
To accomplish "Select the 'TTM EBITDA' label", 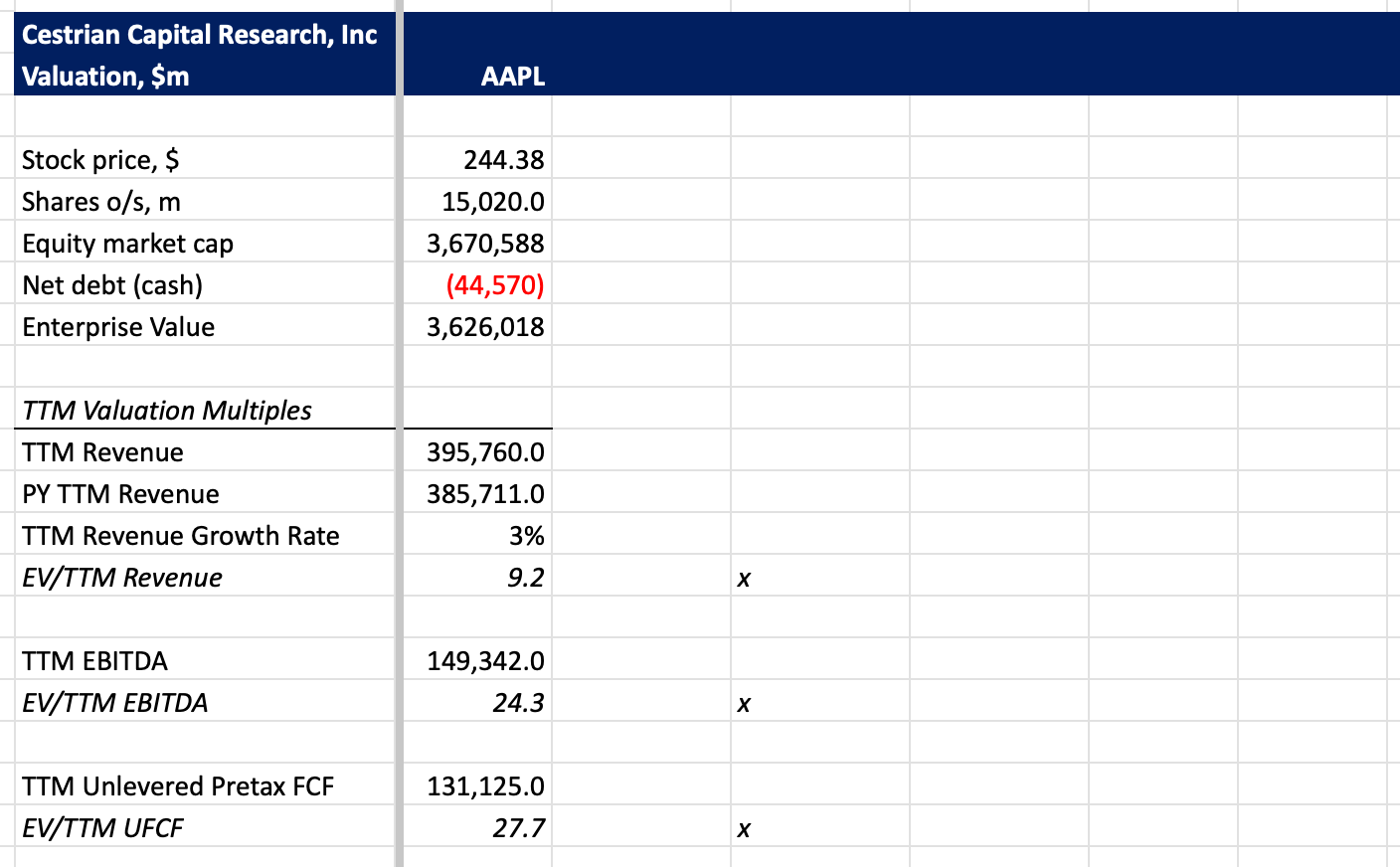I will (94, 661).
